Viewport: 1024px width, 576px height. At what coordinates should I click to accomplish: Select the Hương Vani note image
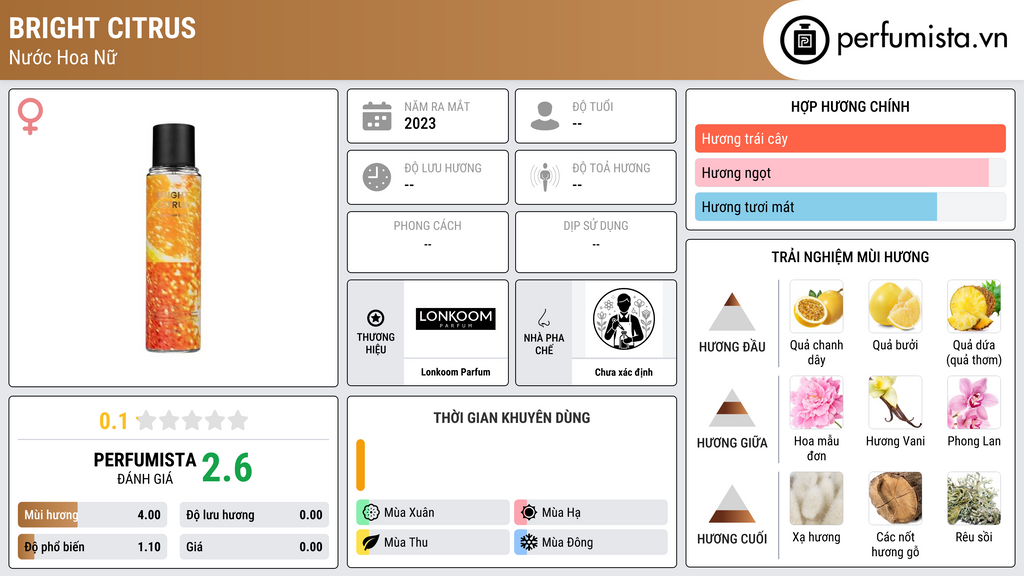[x=895, y=402]
